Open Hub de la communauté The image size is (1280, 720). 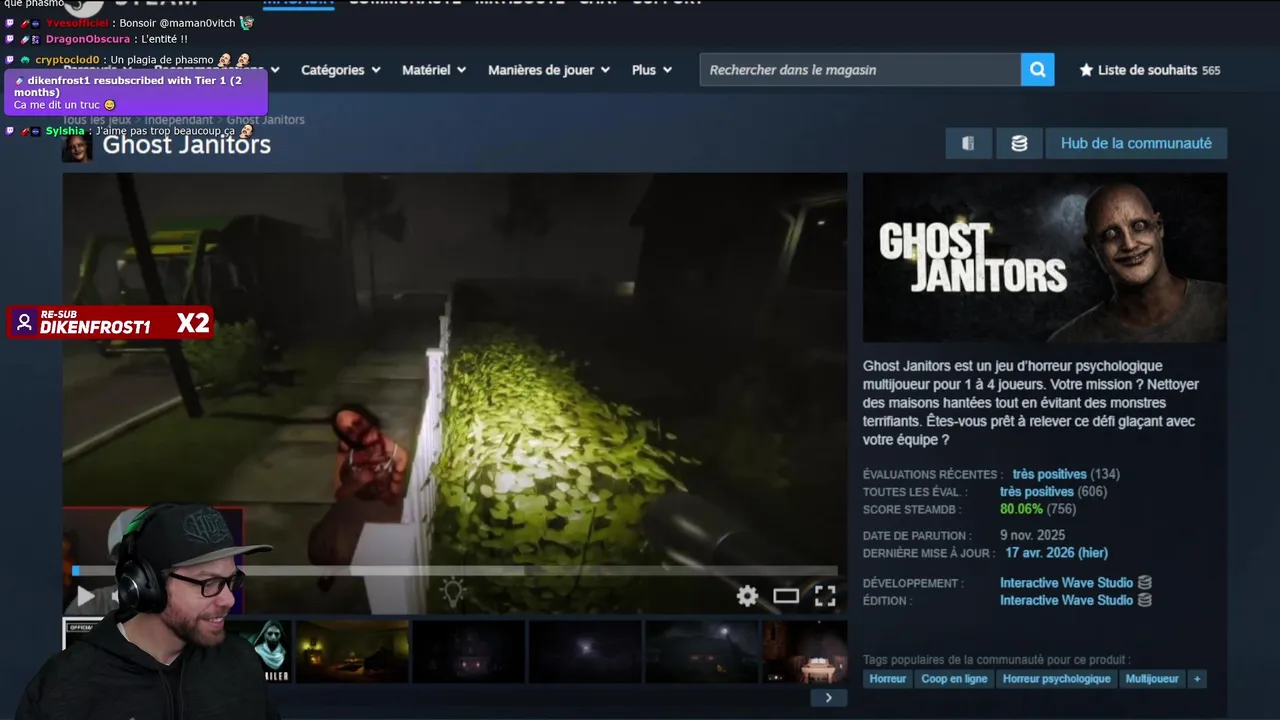point(1136,143)
